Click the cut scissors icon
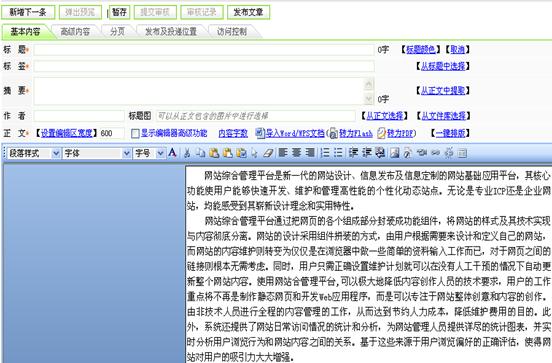Image resolution: width=552 pixels, height=363 pixels. coord(187,153)
